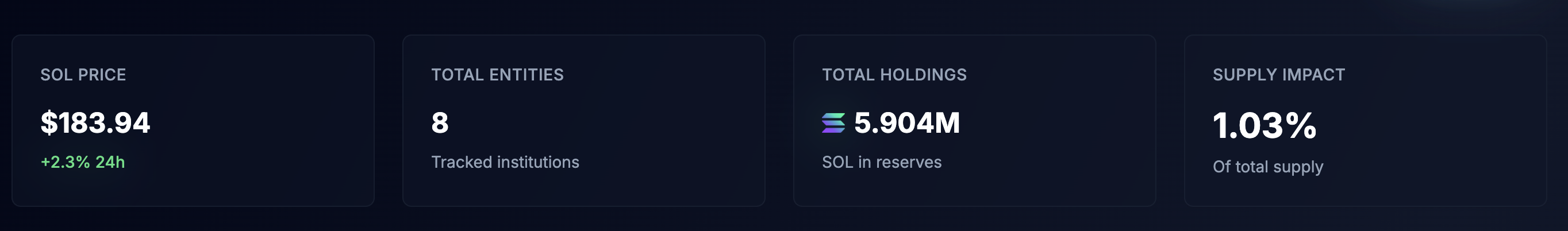Click the SOL PRICE heading
The width and height of the screenshot is (1568, 231).
pyautogui.click(x=83, y=75)
